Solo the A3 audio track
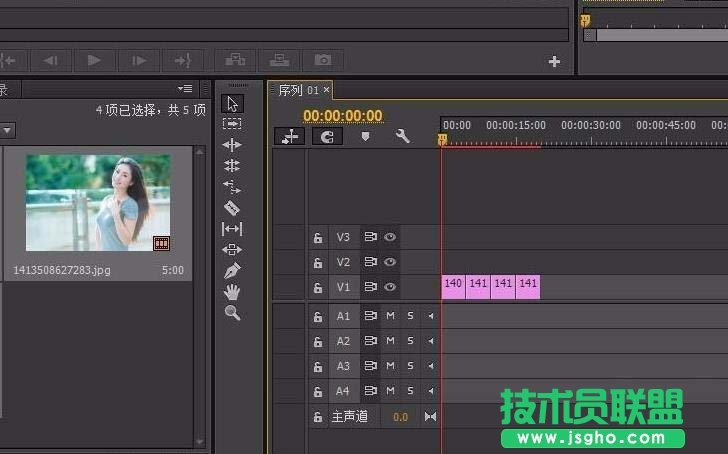The height and width of the screenshot is (454, 728). click(410, 366)
